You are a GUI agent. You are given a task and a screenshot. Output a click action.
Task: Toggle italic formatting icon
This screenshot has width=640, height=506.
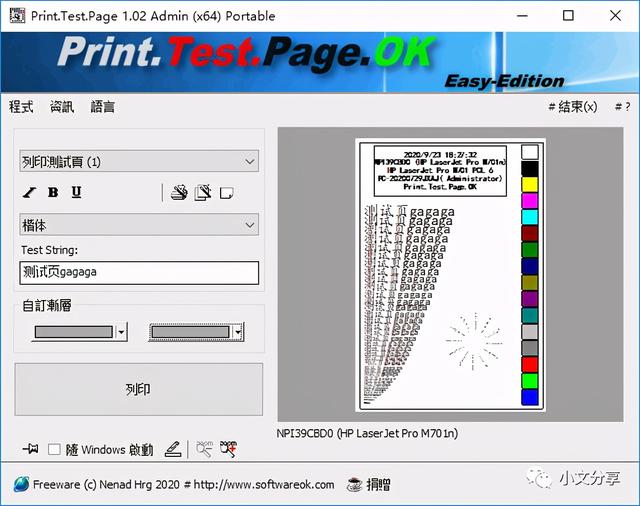29,192
